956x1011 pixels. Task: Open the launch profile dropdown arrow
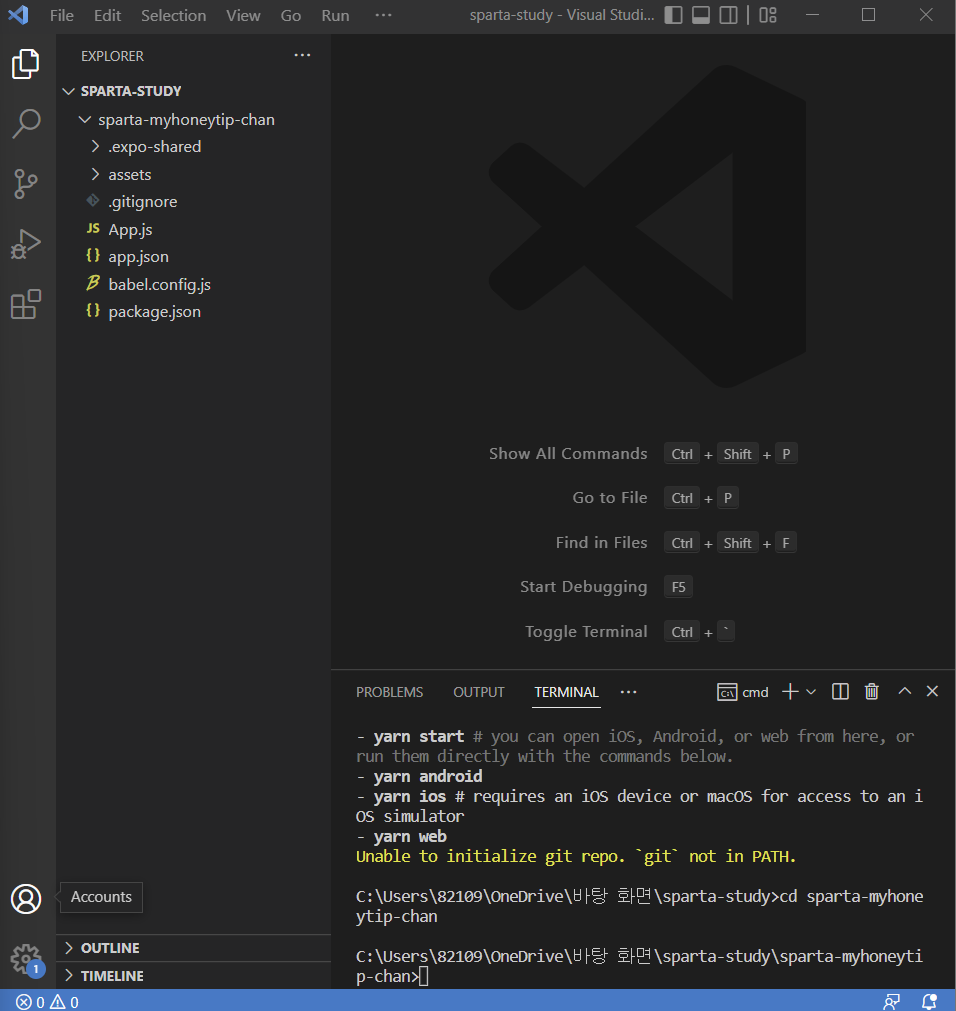tap(811, 692)
